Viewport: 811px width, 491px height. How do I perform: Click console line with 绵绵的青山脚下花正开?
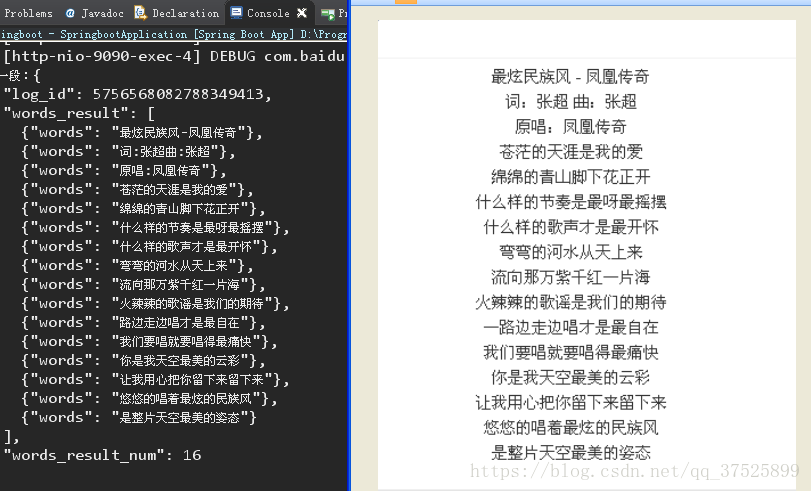tap(143, 209)
